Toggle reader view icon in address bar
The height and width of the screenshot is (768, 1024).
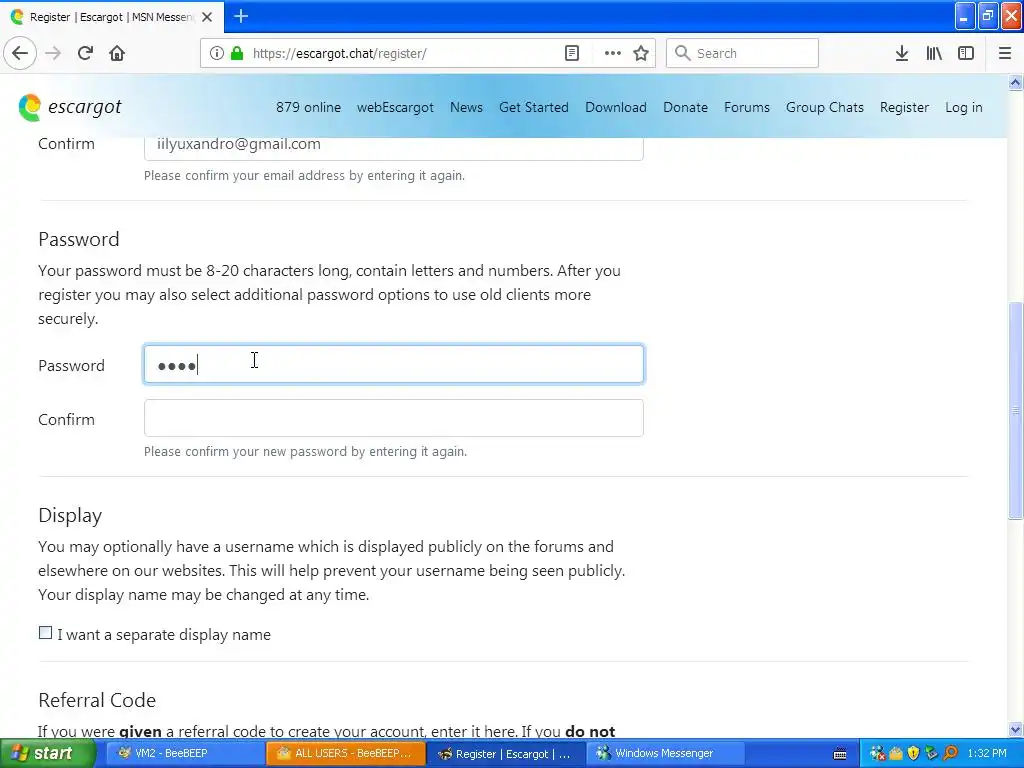[571, 53]
